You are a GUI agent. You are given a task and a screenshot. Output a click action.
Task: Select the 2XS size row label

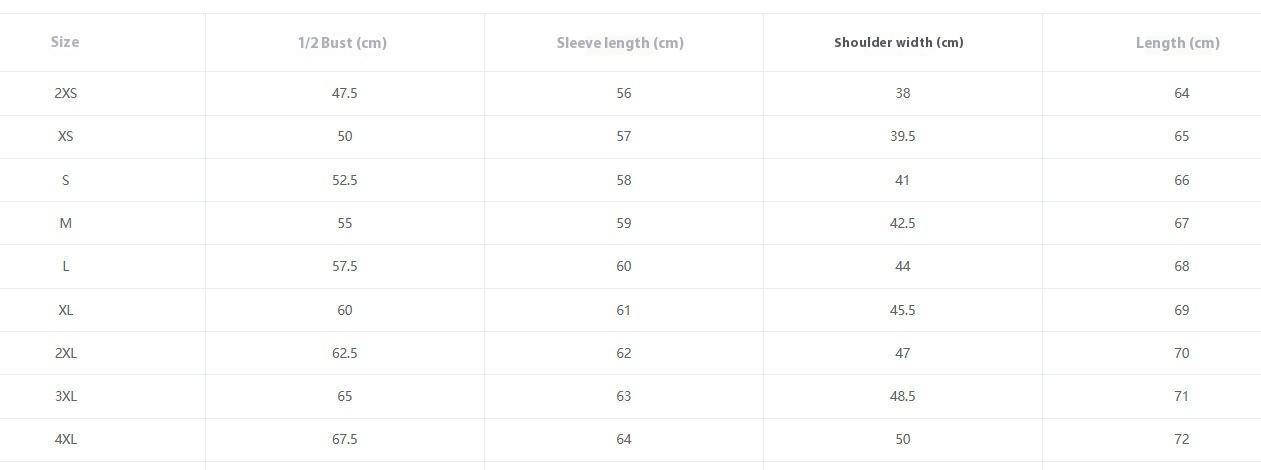tap(66, 93)
